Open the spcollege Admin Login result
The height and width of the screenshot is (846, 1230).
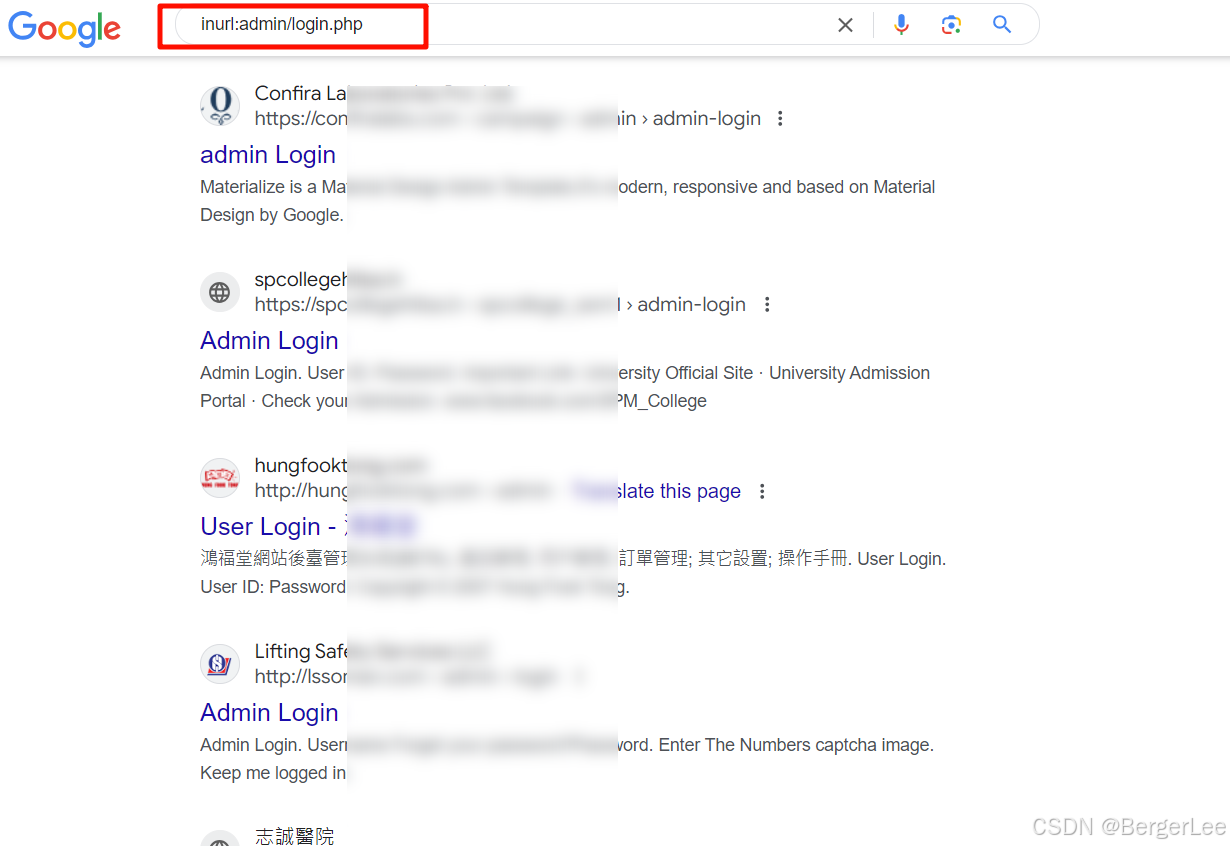click(x=269, y=340)
